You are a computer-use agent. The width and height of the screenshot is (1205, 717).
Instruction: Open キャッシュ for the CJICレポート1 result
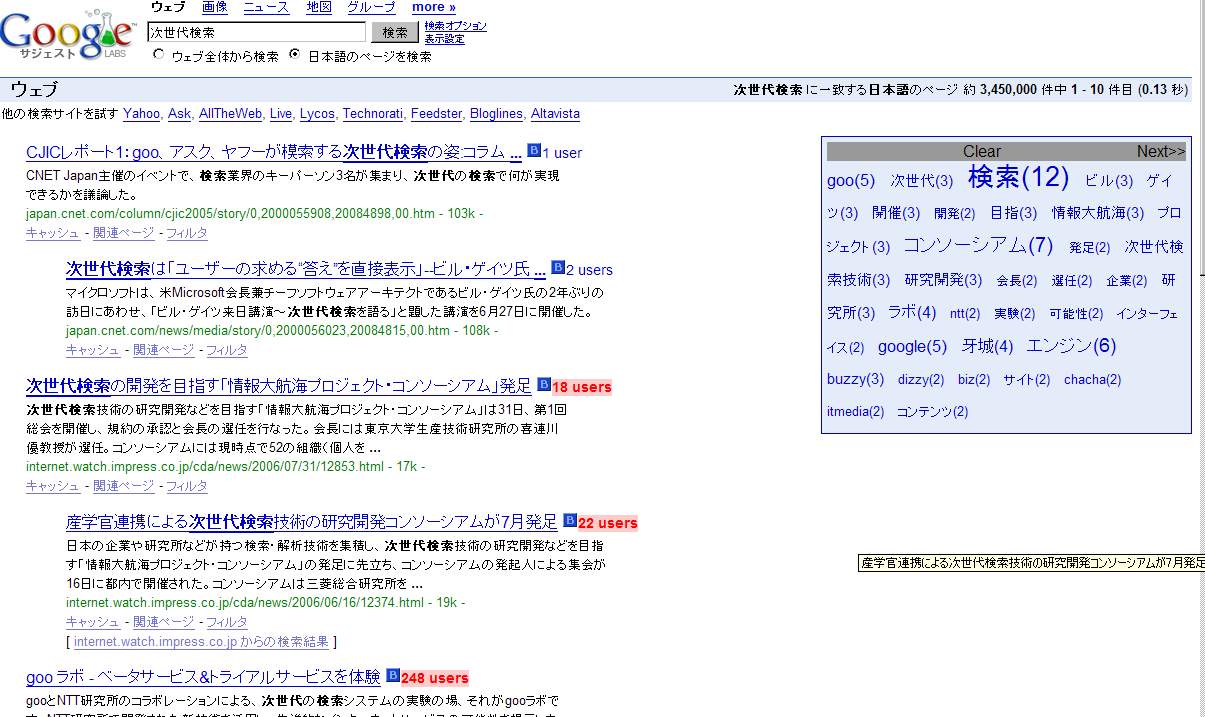53,233
